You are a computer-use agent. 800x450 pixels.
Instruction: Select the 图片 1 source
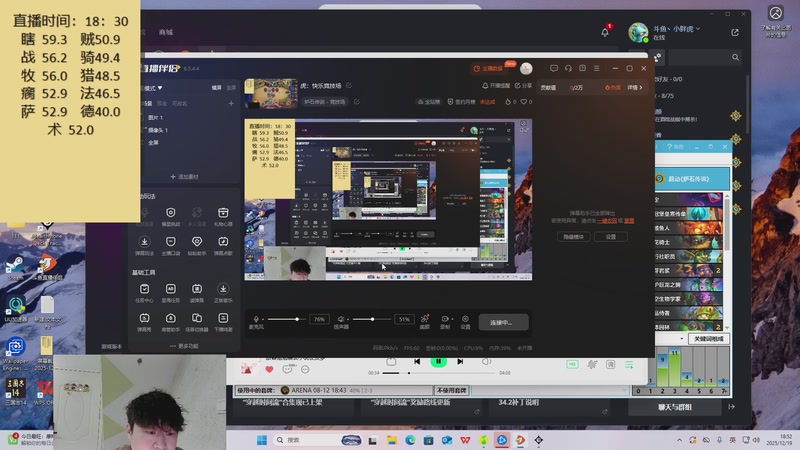155,117
